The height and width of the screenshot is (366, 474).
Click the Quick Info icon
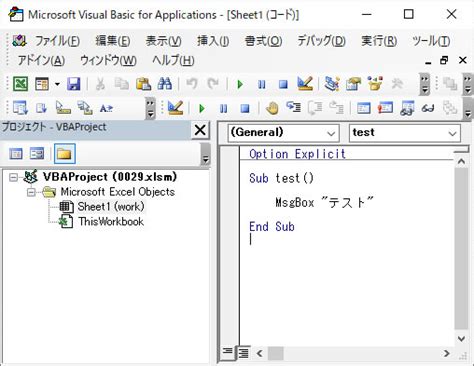pos(63,108)
